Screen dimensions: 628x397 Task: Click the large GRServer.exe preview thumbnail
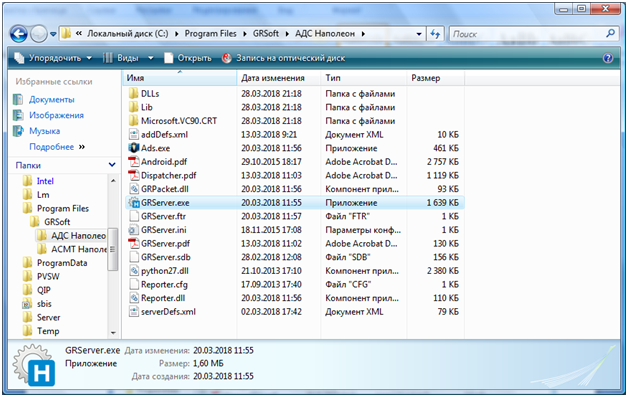pyautogui.click(x=34, y=365)
